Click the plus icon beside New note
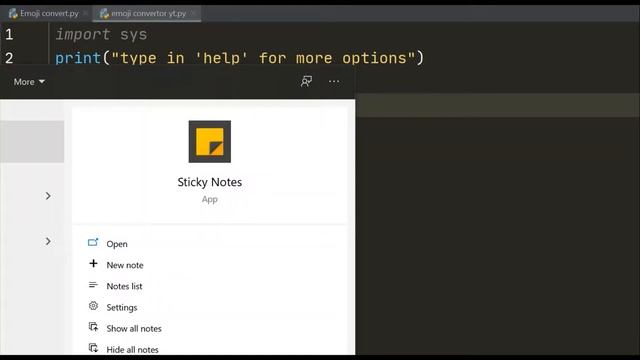This screenshot has width=640, height=360. (x=93, y=264)
